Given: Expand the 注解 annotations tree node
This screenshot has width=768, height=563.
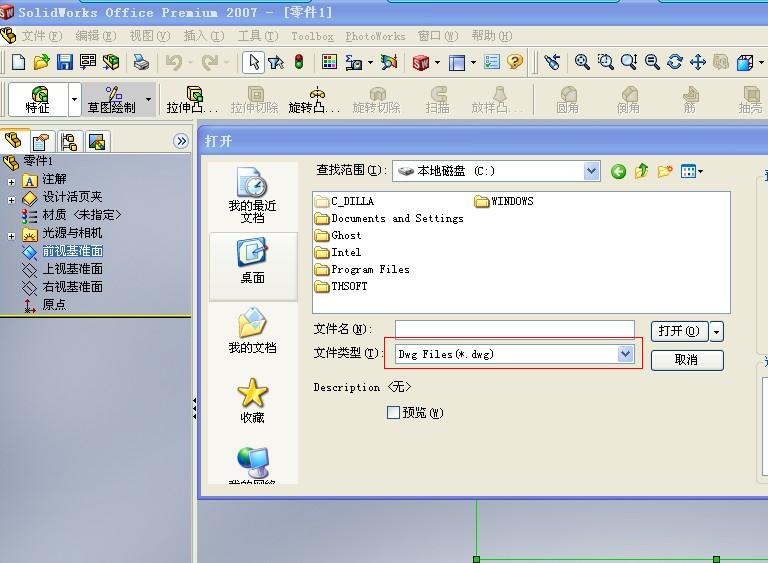Looking at the screenshot, I should pos(11,182).
